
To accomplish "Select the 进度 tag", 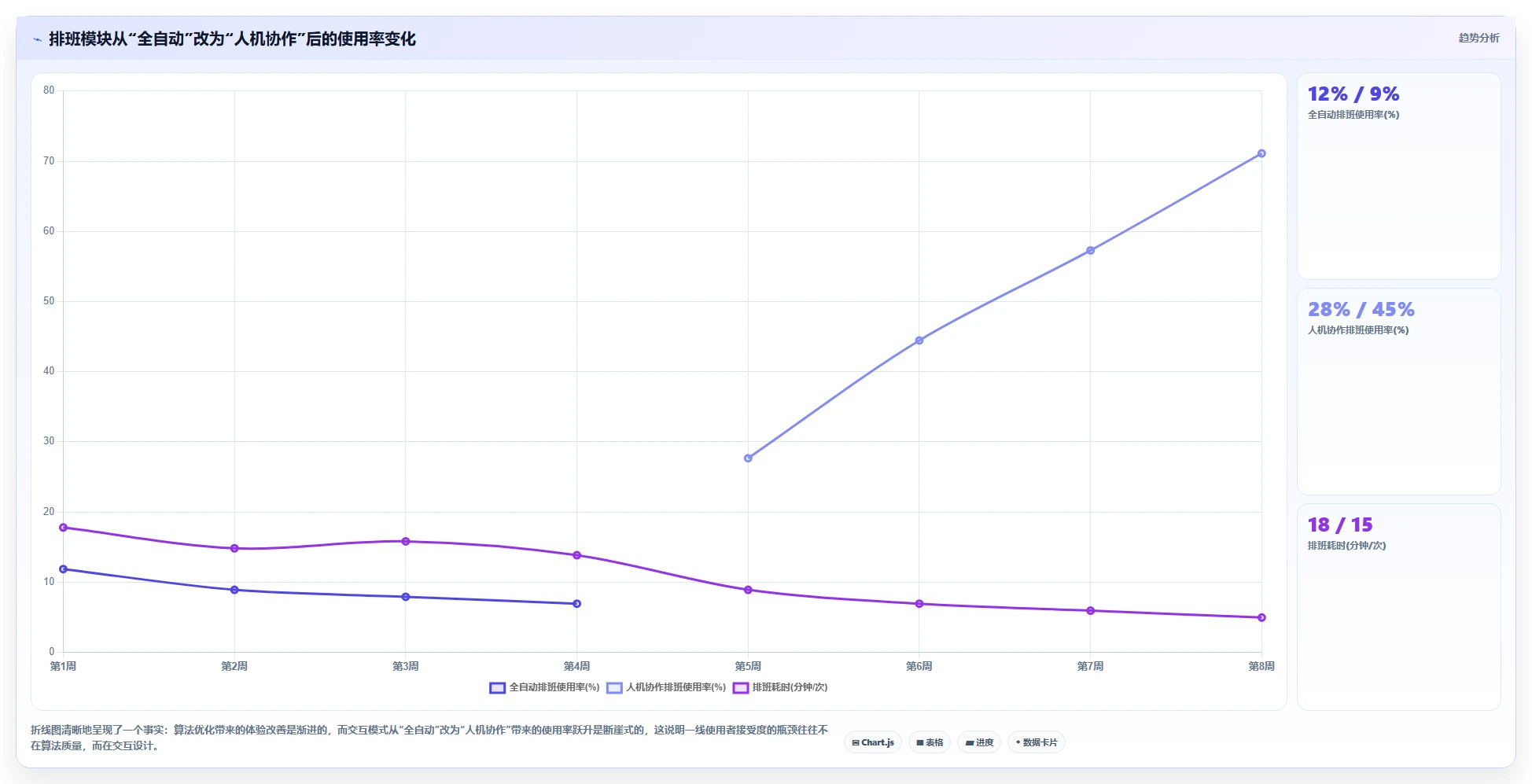I will (979, 742).
